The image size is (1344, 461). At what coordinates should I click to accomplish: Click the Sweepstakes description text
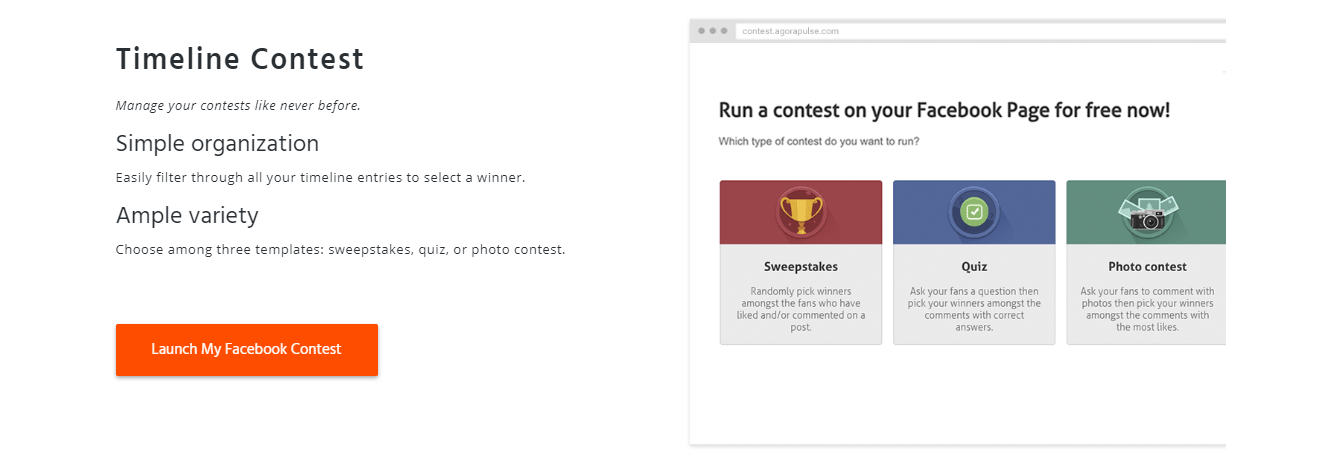(801, 309)
